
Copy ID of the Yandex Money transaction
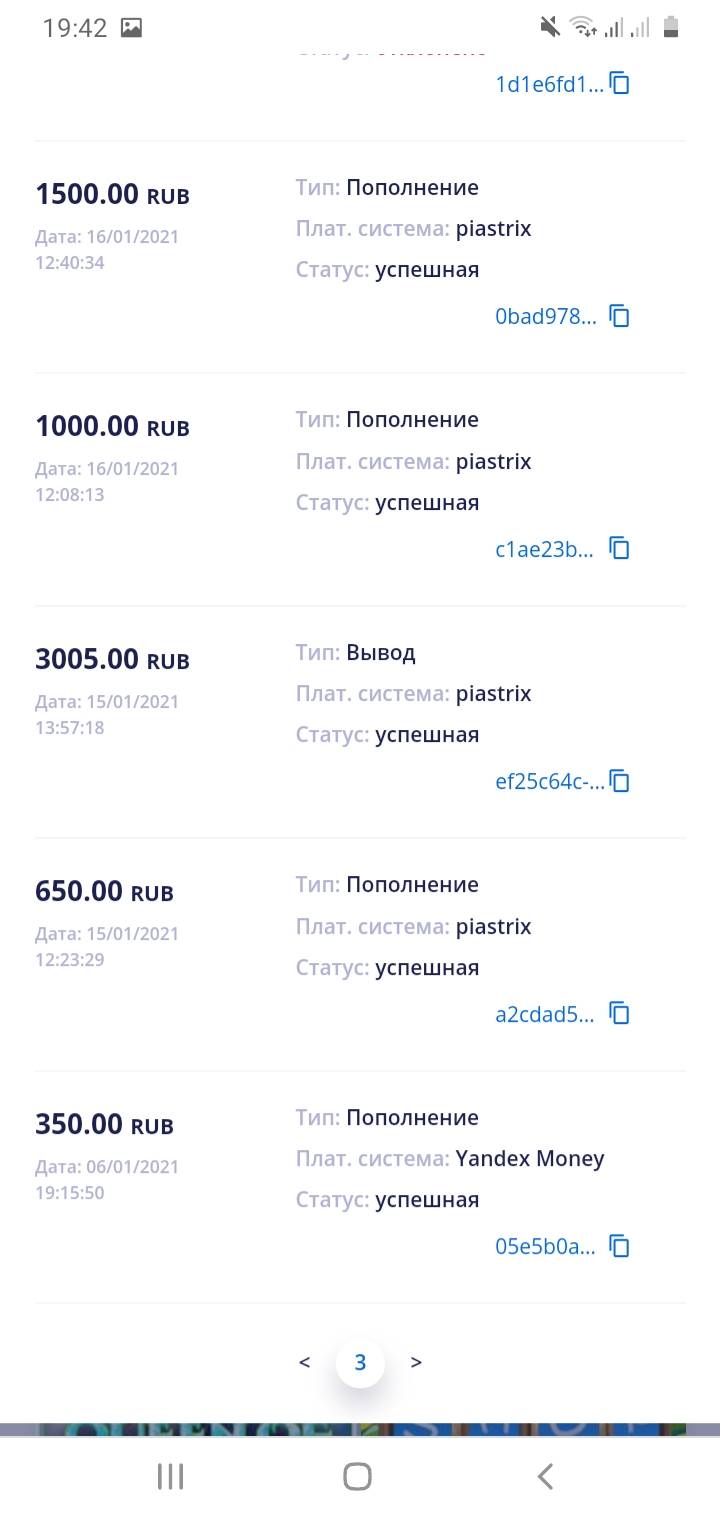(620, 1246)
